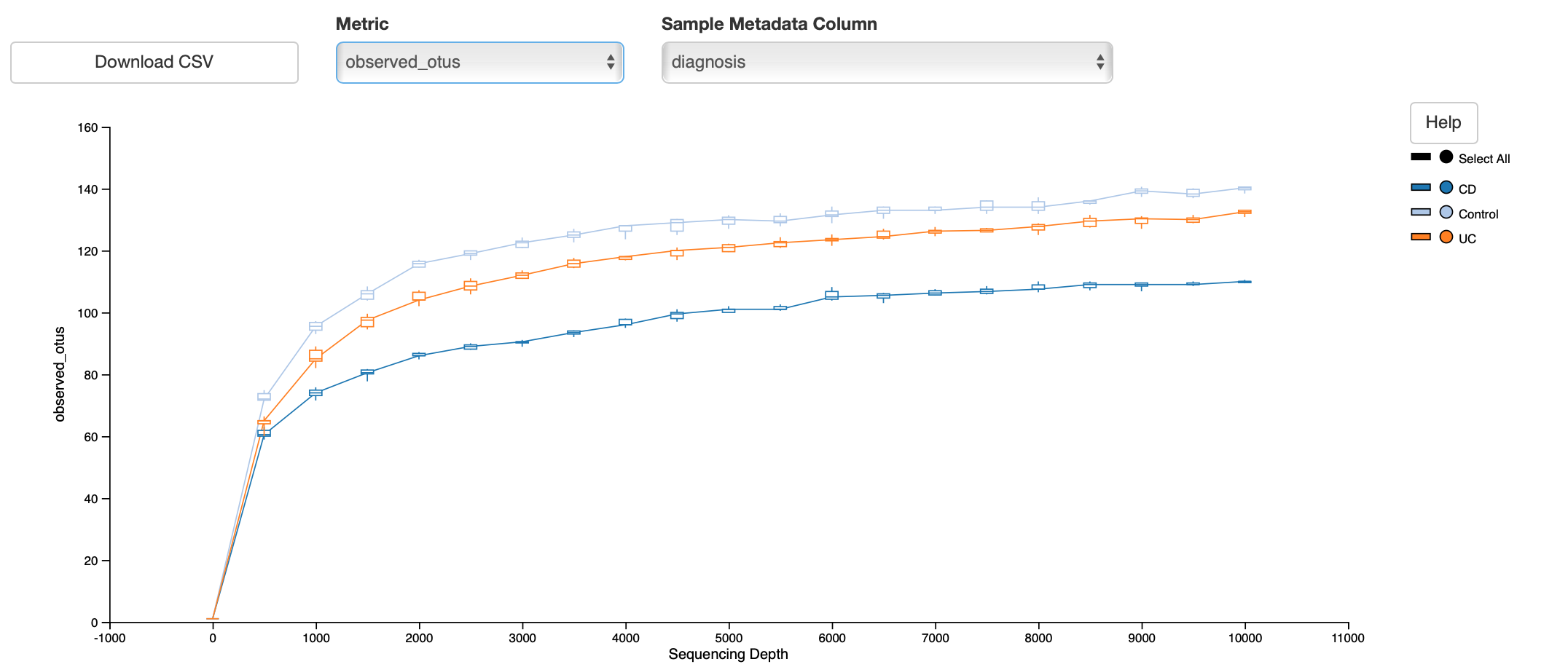1568x667 pixels.
Task: Click the CD box at depth 4000
Action: pyautogui.click(x=625, y=322)
